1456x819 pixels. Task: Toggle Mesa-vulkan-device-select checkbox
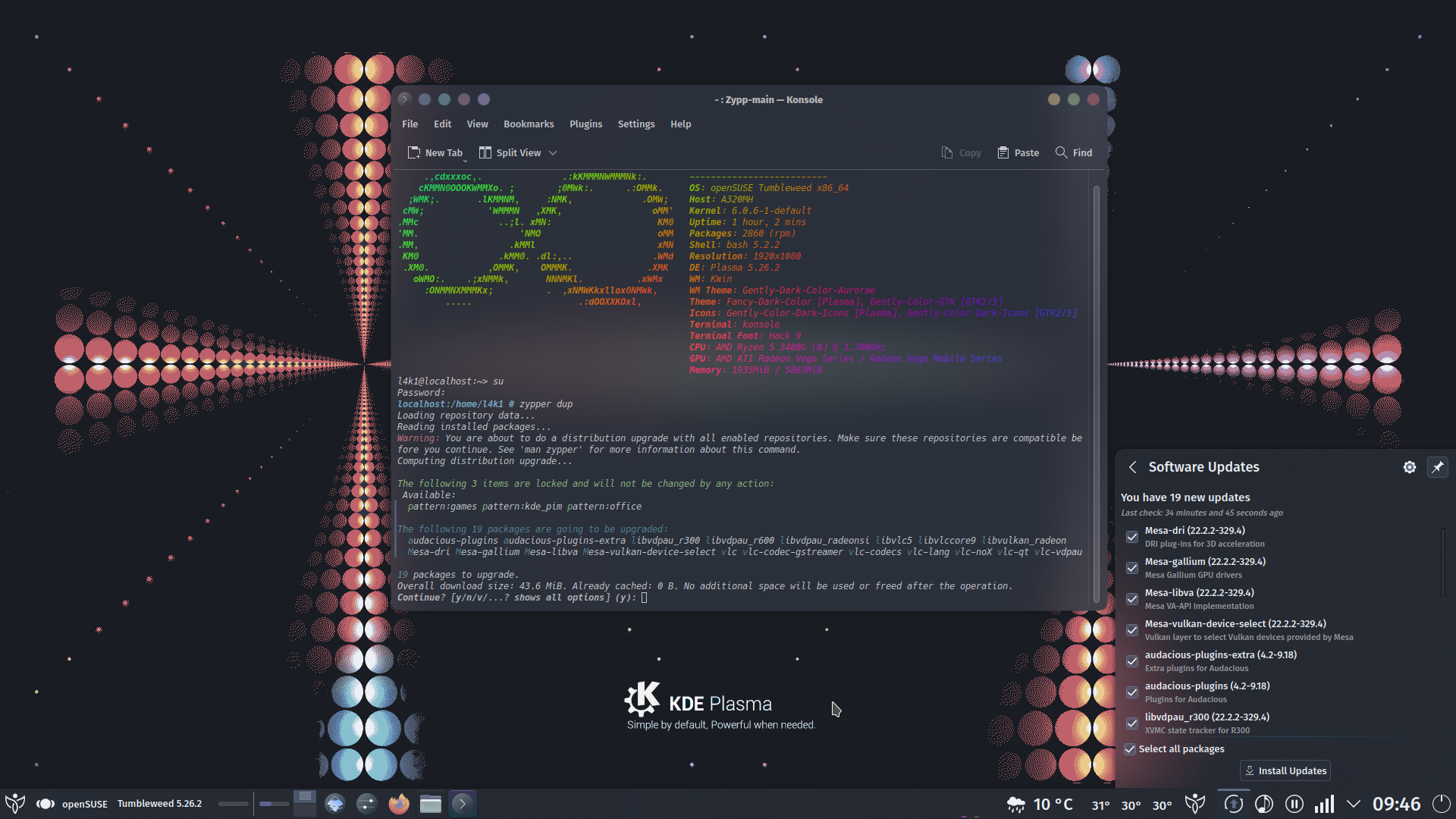(1131, 630)
